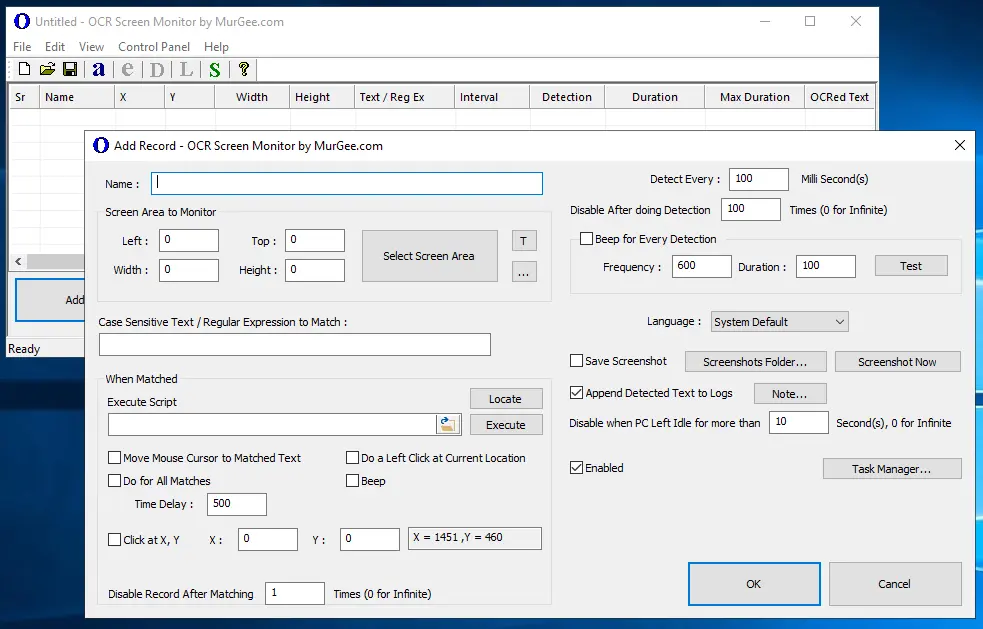Screen dimensions: 983x629
Task: Click the Add button in main window
Action: (50, 300)
